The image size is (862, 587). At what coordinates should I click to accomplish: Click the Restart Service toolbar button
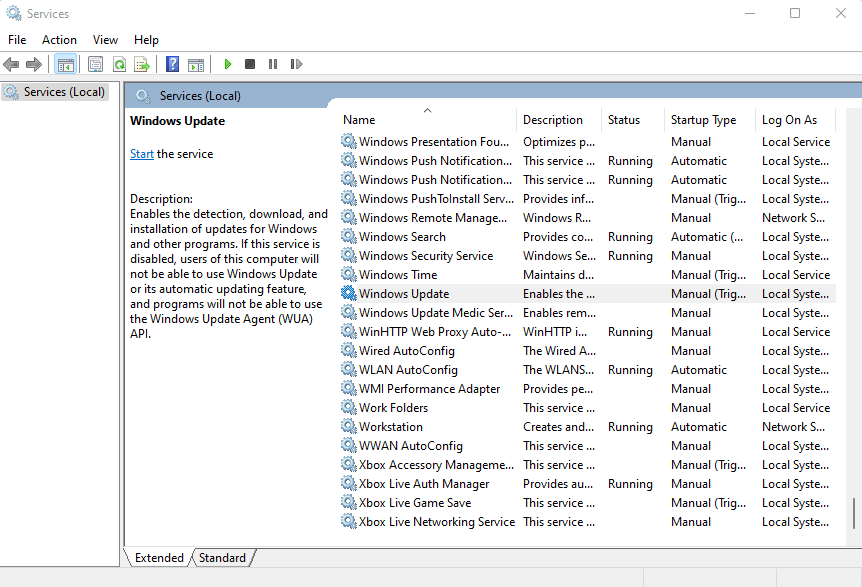296,64
